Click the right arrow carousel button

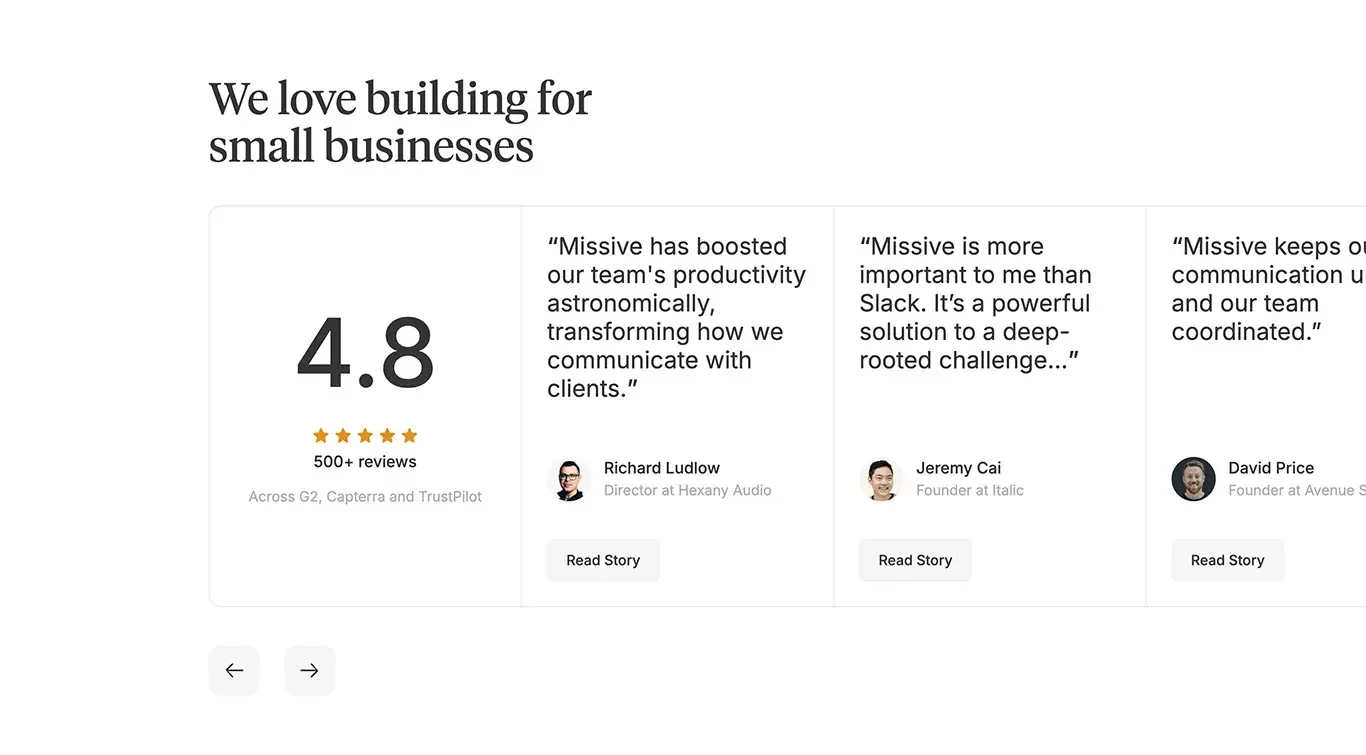point(310,670)
